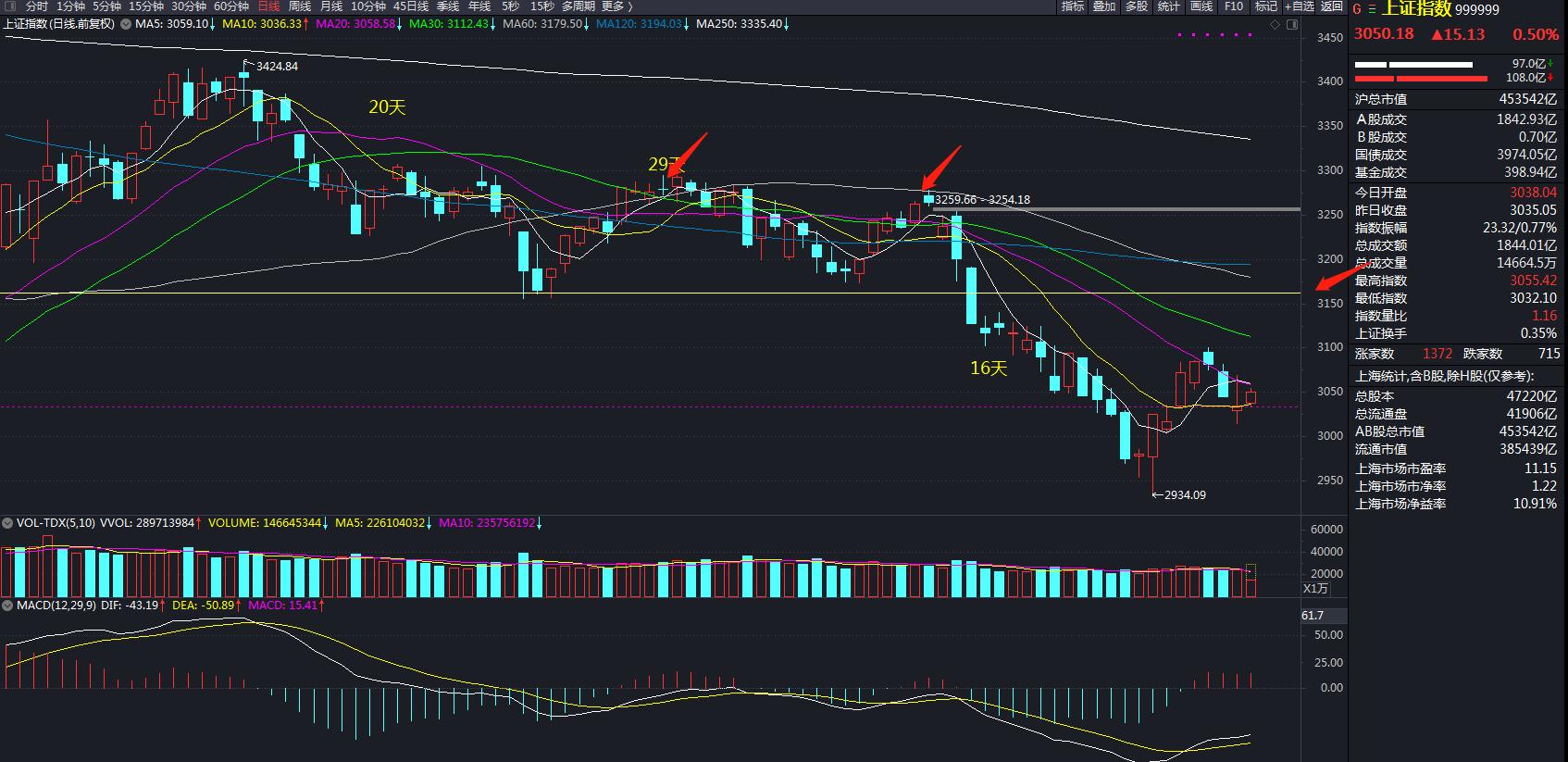Click the small panel icon at far top-left
The width and height of the screenshot is (1568, 762).
coord(9,6)
